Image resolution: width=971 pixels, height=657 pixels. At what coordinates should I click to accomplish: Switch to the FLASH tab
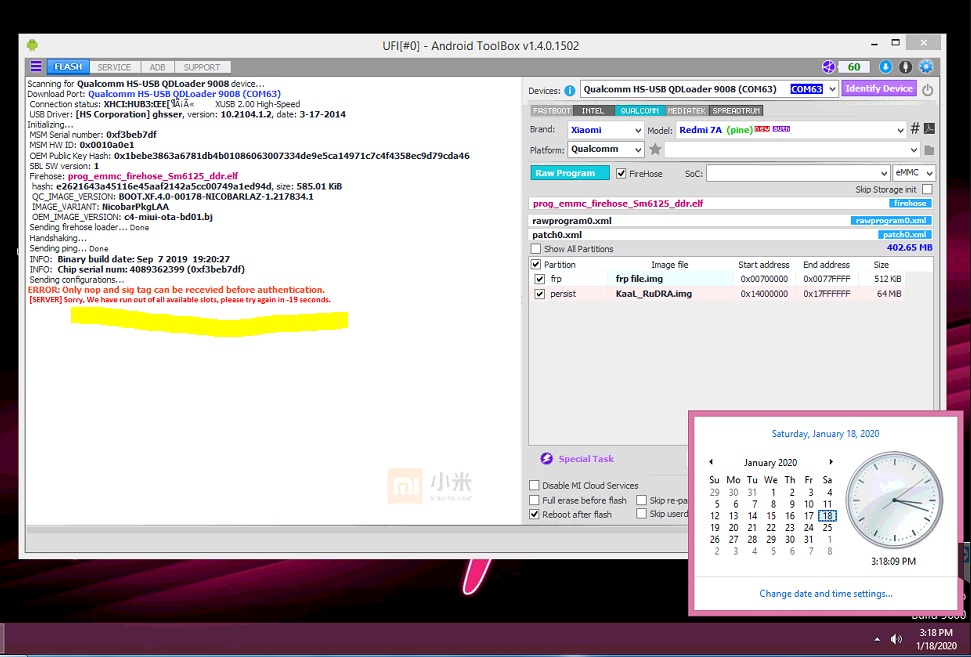pos(67,67)
